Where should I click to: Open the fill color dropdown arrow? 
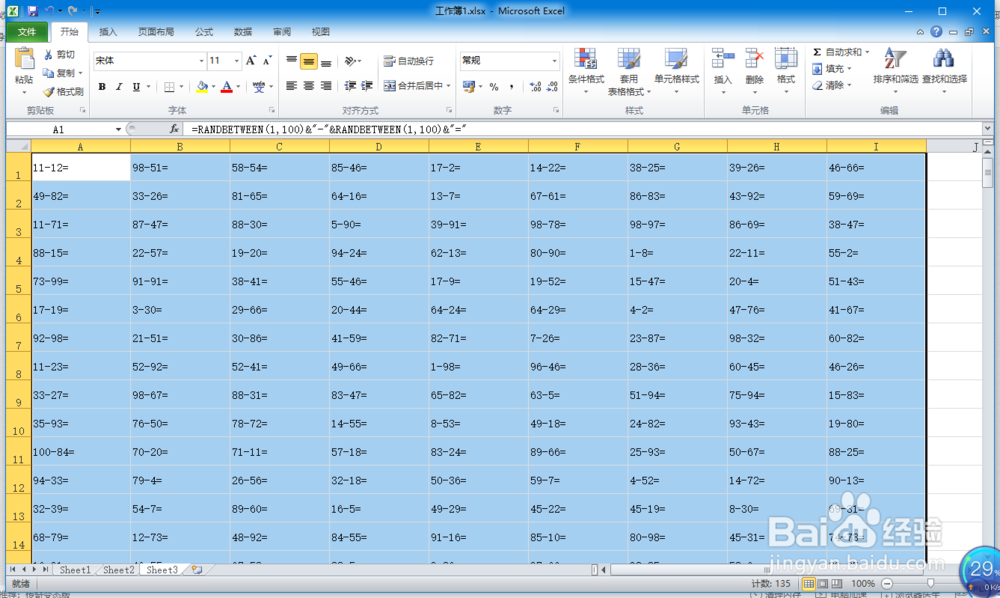click(x=214, y=87)
